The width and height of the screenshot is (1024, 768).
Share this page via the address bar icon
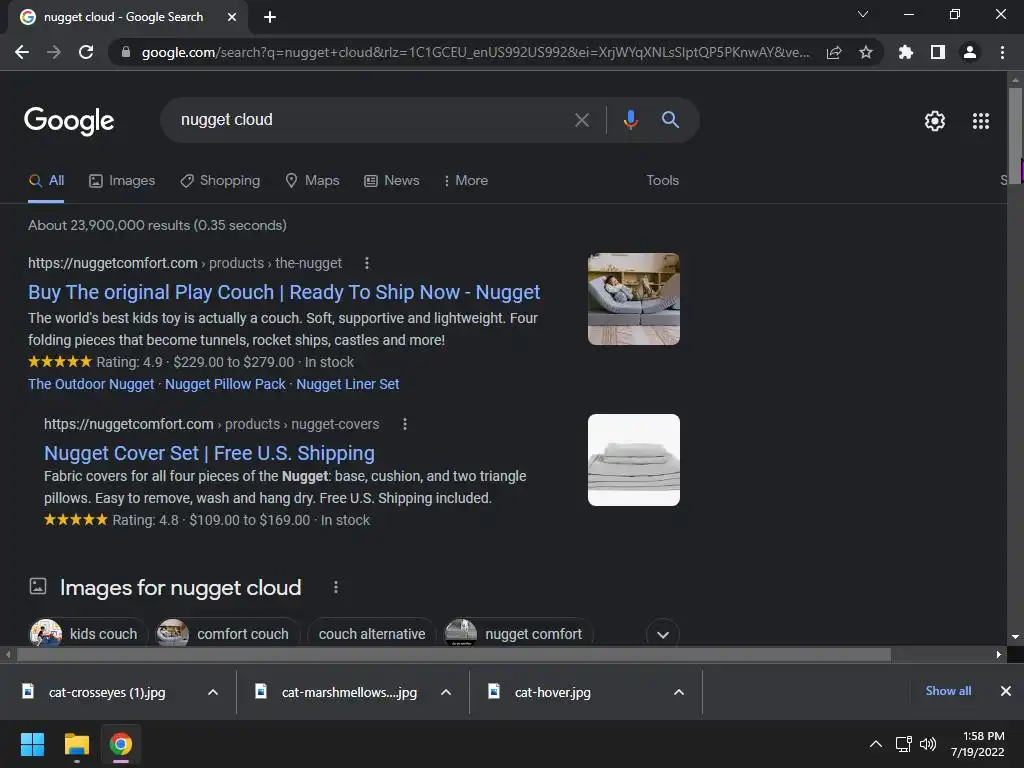coord(834,52)
